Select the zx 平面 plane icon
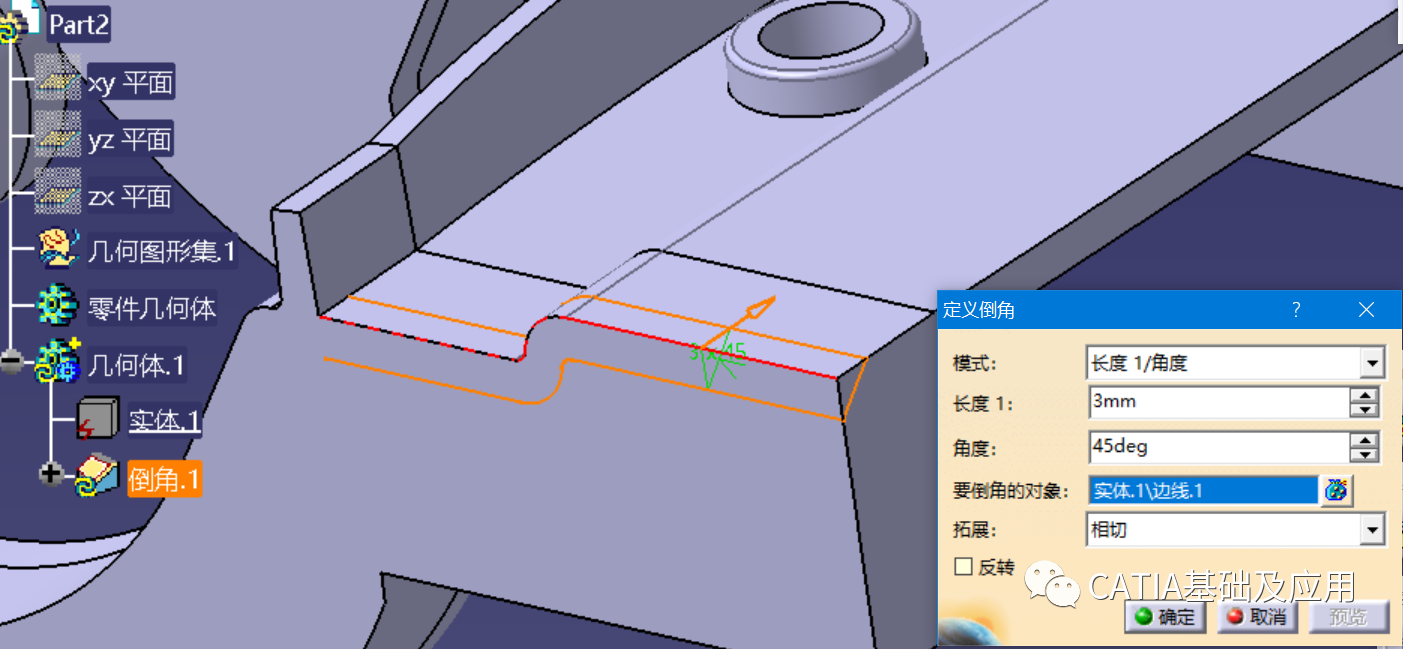This screenshot has width=1403, height=649. [x=57, y=196]
